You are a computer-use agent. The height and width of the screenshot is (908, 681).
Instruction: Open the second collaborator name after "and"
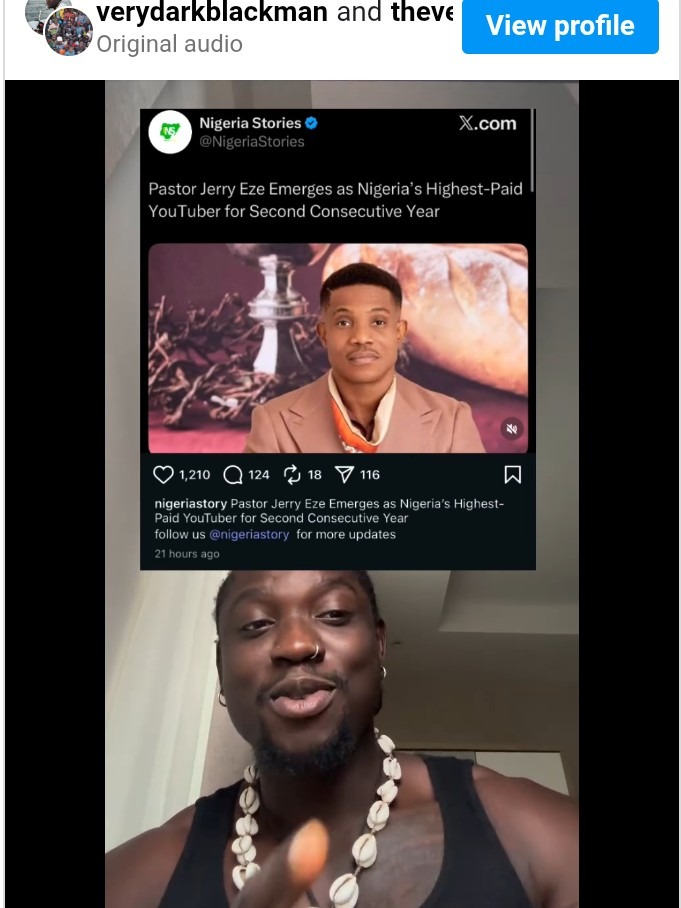point(422,13)
